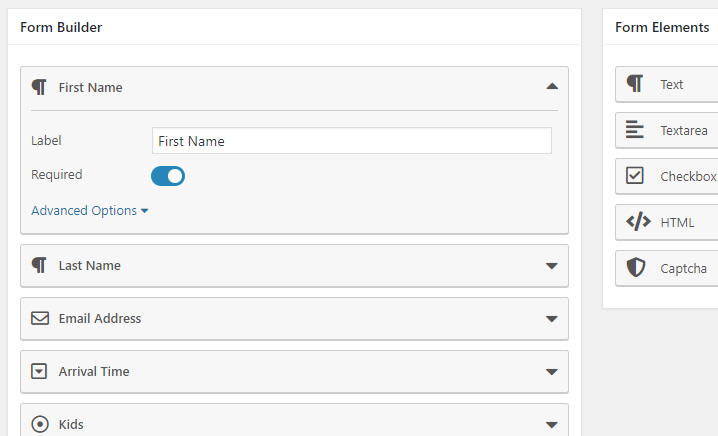The width and height of the screenshot is (718, 436).
Task: Click the dropdown-box icon for Arrival Time
Action: pos(40,371)
